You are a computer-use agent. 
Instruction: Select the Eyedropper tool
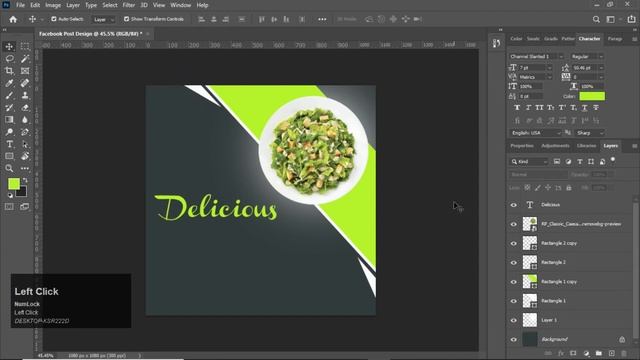tap(9, 83)
